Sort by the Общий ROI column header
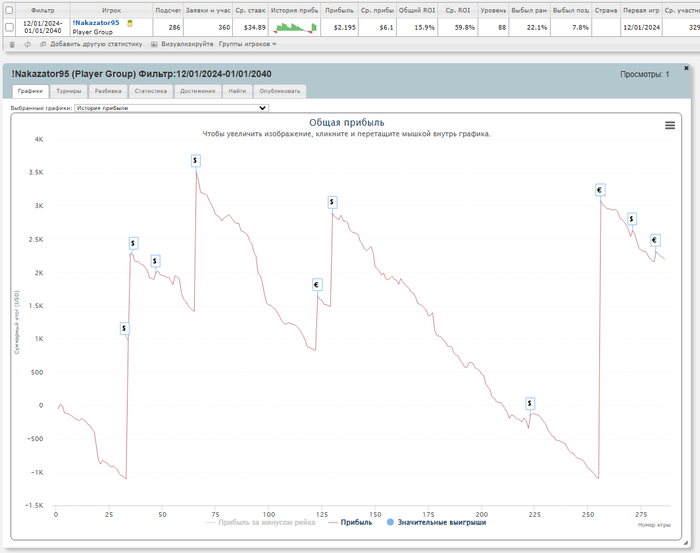Screen dimensions: 700x553 click(x=417, y=10)
